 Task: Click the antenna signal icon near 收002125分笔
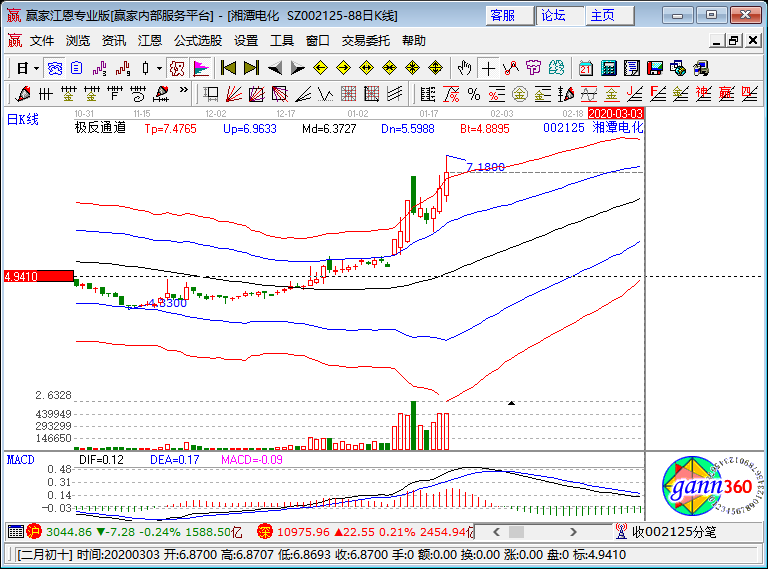pos(621,531)
